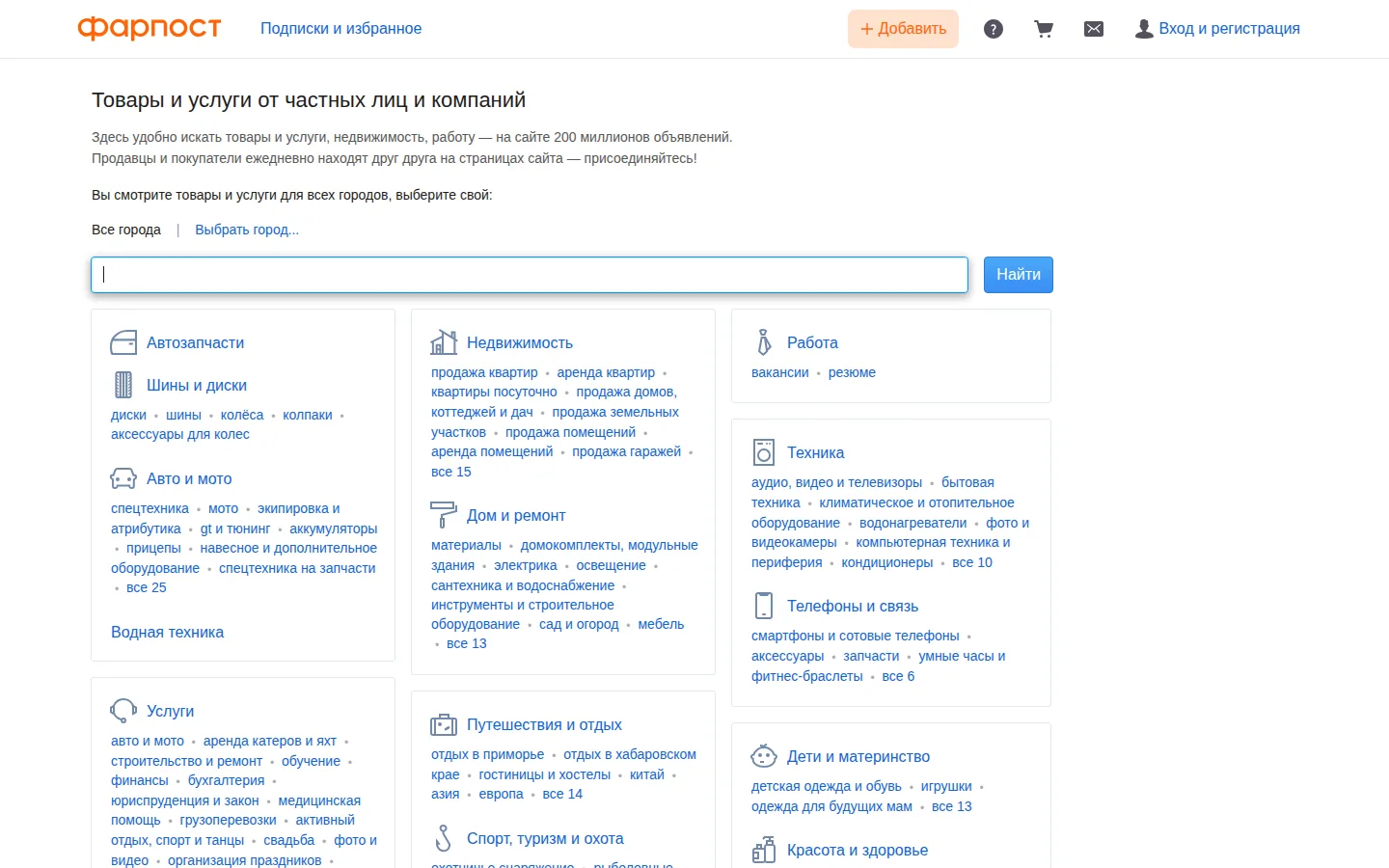
Task: Open the messages envelope icon
Action: click(x=1094, y=29)
